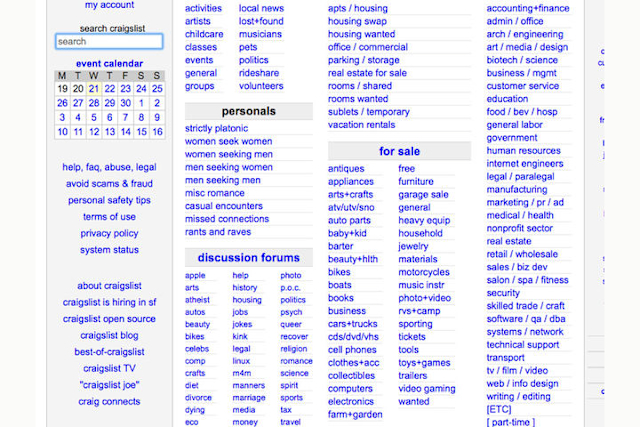Open the privacy policy link
This screenshot has height=427, width=640.
[x=109, y=234]
